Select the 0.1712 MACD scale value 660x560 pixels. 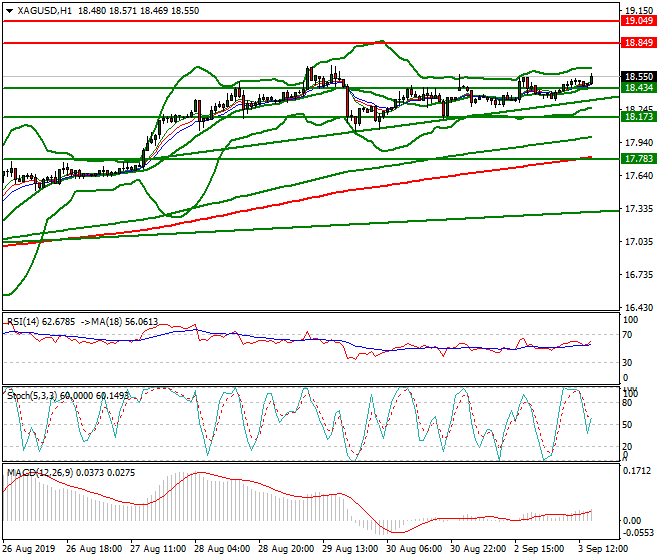636,471
